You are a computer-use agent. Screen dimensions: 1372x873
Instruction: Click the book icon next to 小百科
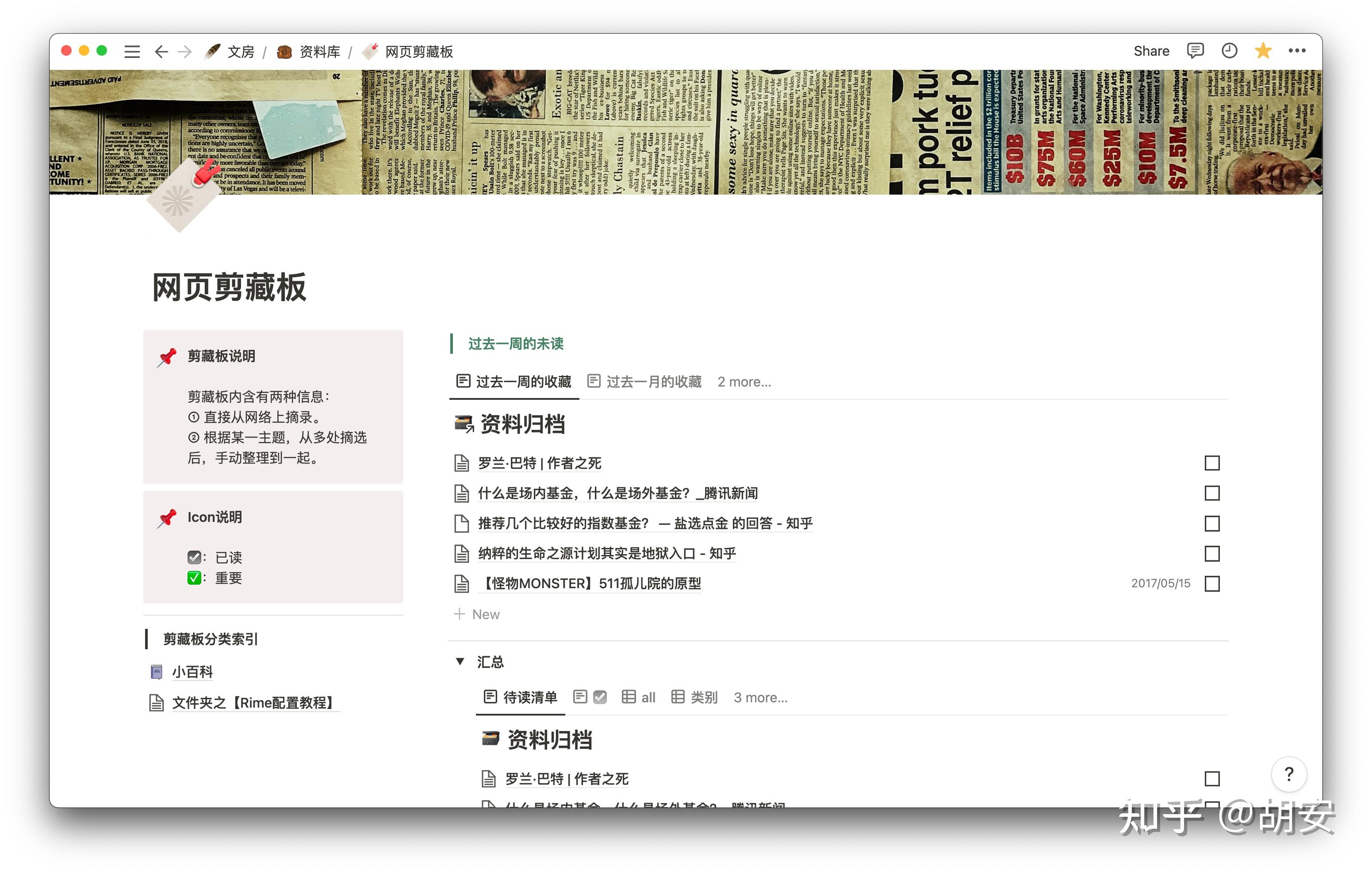(x=156, y=672)
